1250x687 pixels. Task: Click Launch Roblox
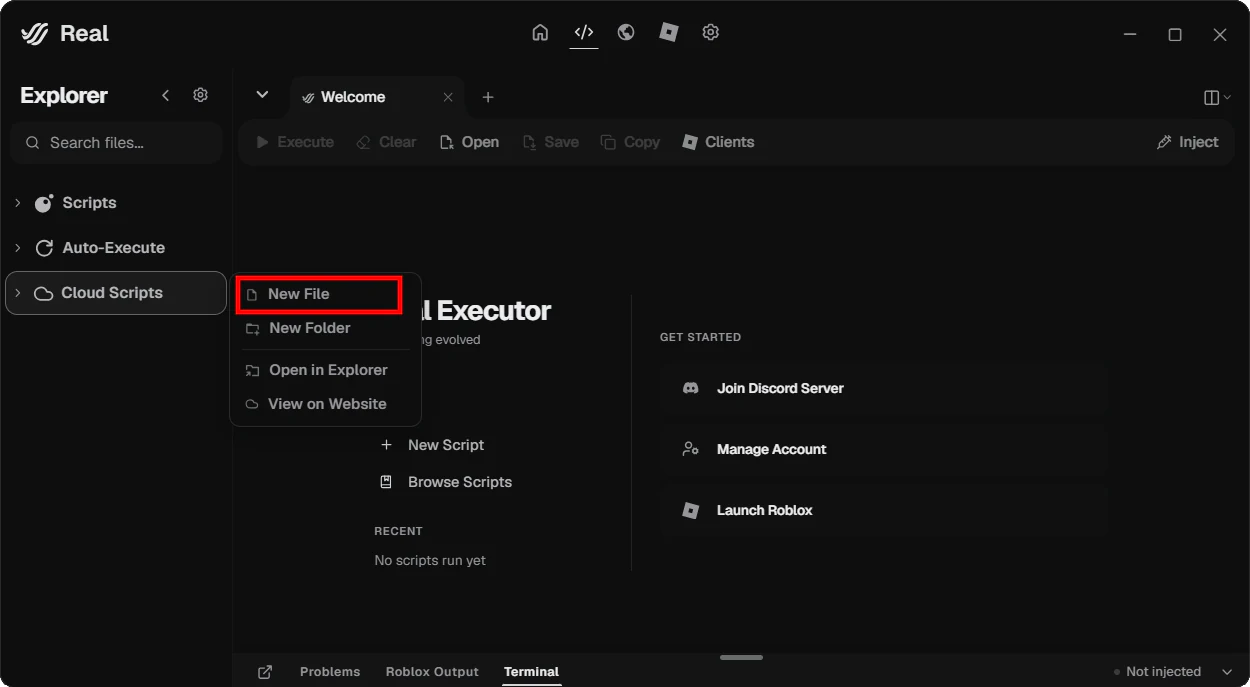tap(884, 510)
